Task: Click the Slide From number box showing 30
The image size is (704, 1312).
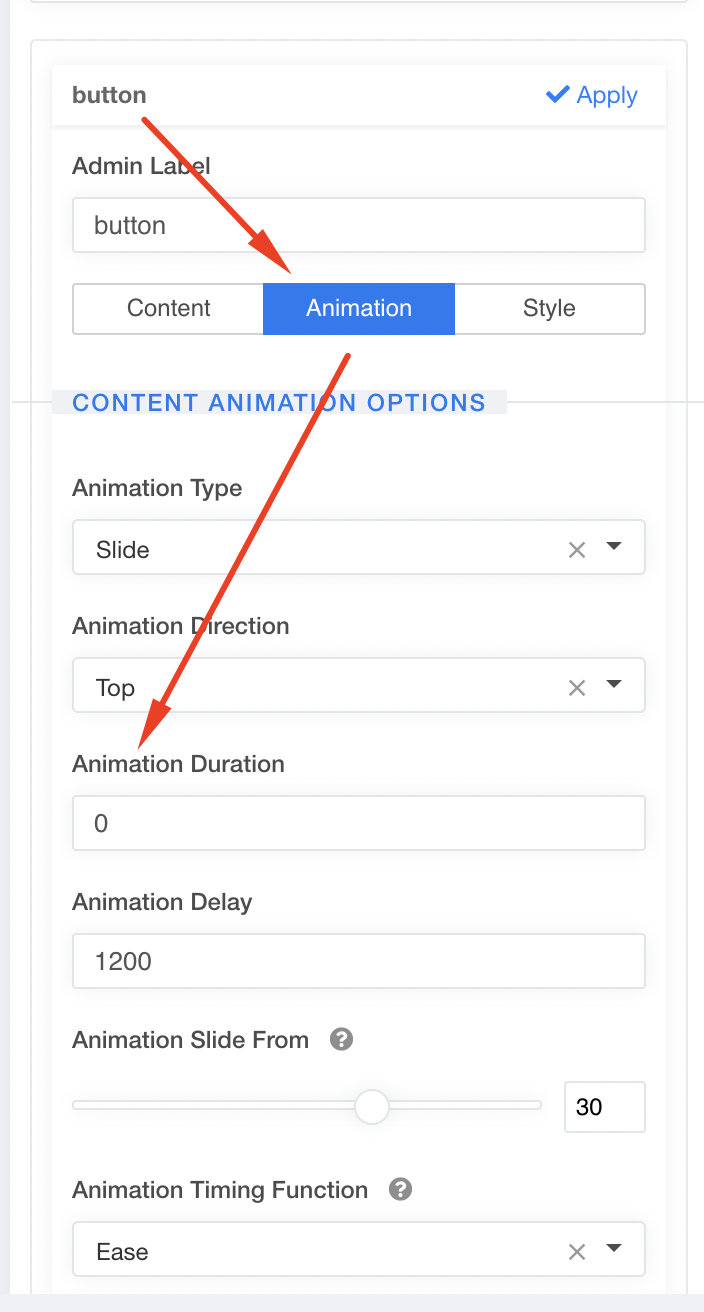Action: pos(603,1107)
